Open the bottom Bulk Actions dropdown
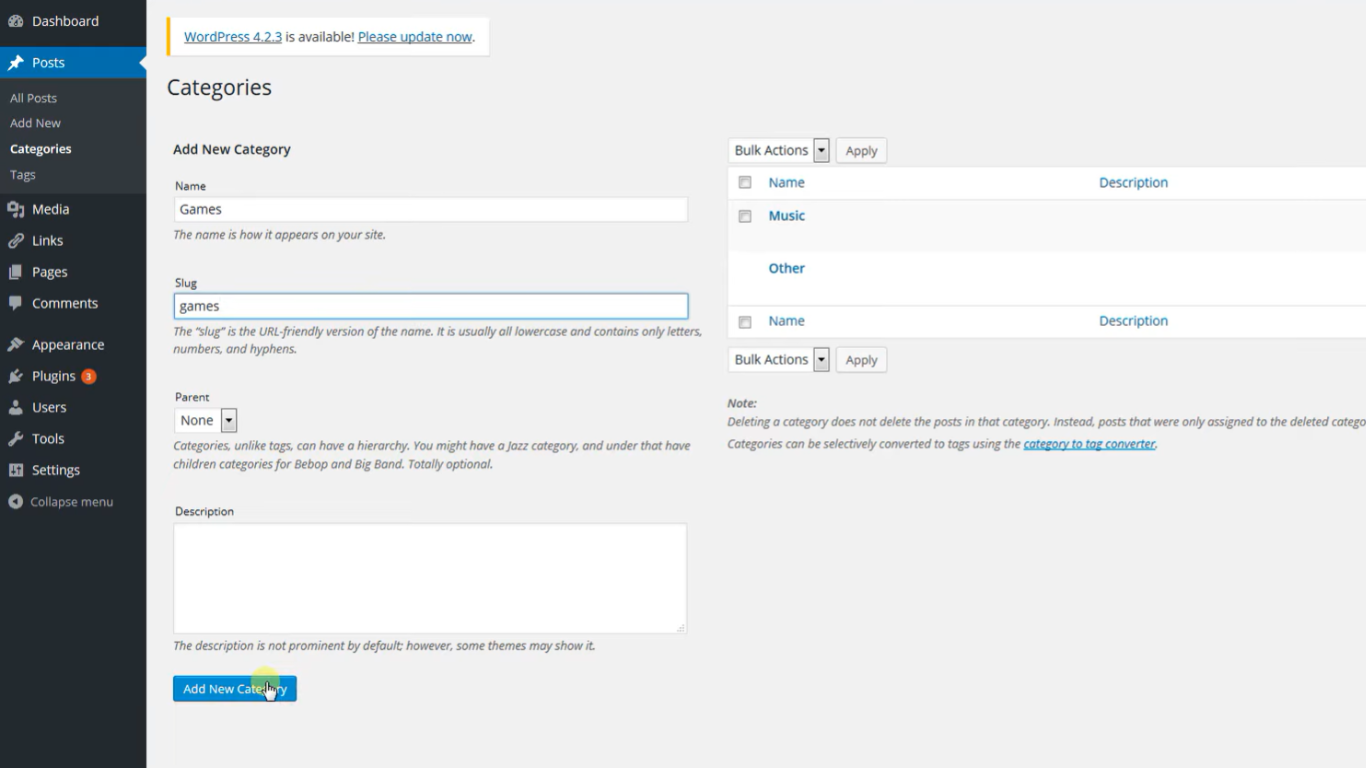Viewport: 1366px width, 768px height. tap(779, 360)
